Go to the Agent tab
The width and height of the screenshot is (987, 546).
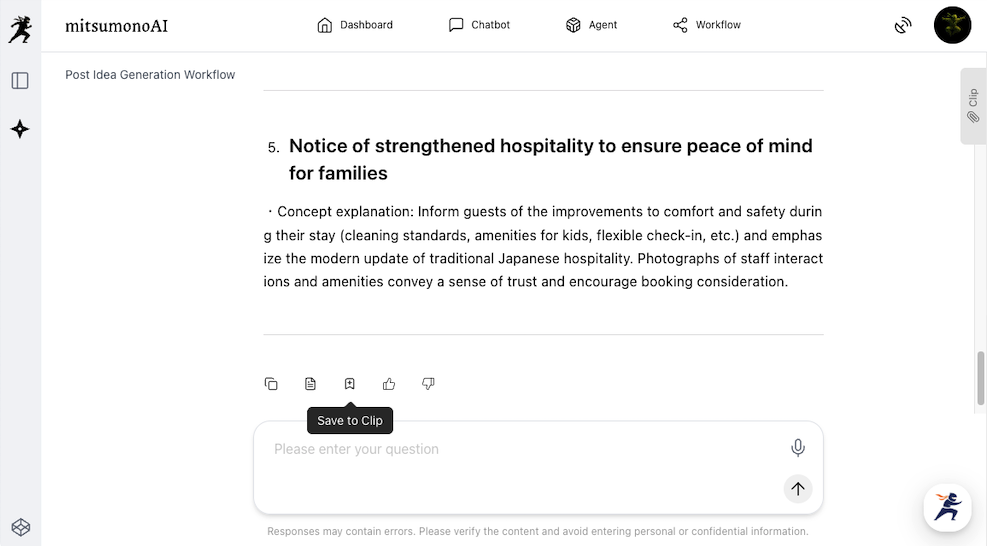click(592, 25)
